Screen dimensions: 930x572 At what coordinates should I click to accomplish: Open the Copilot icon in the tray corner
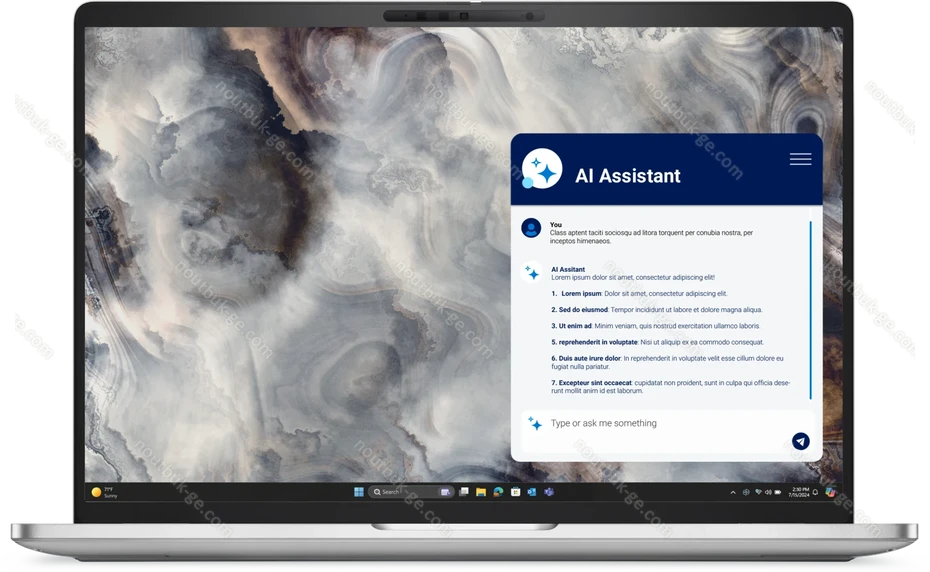click(x=830, y=492)
